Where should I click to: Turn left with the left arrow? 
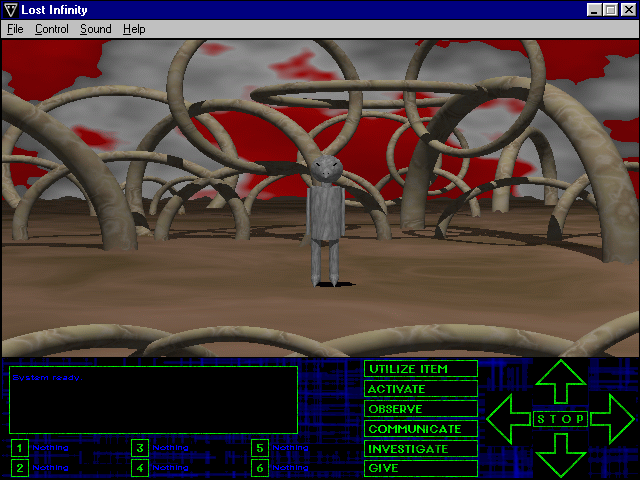508,419
